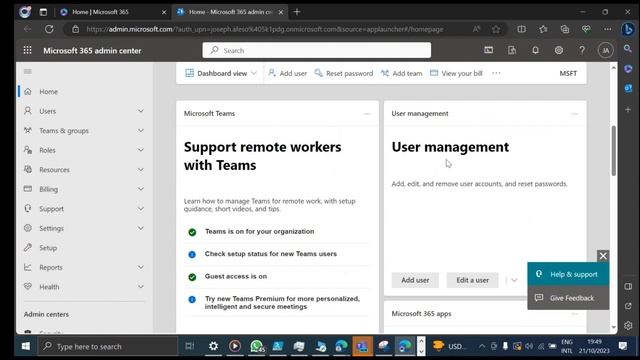640x360 pixels.
Task: Focus the admin center Search box
Action: (317, 50)
